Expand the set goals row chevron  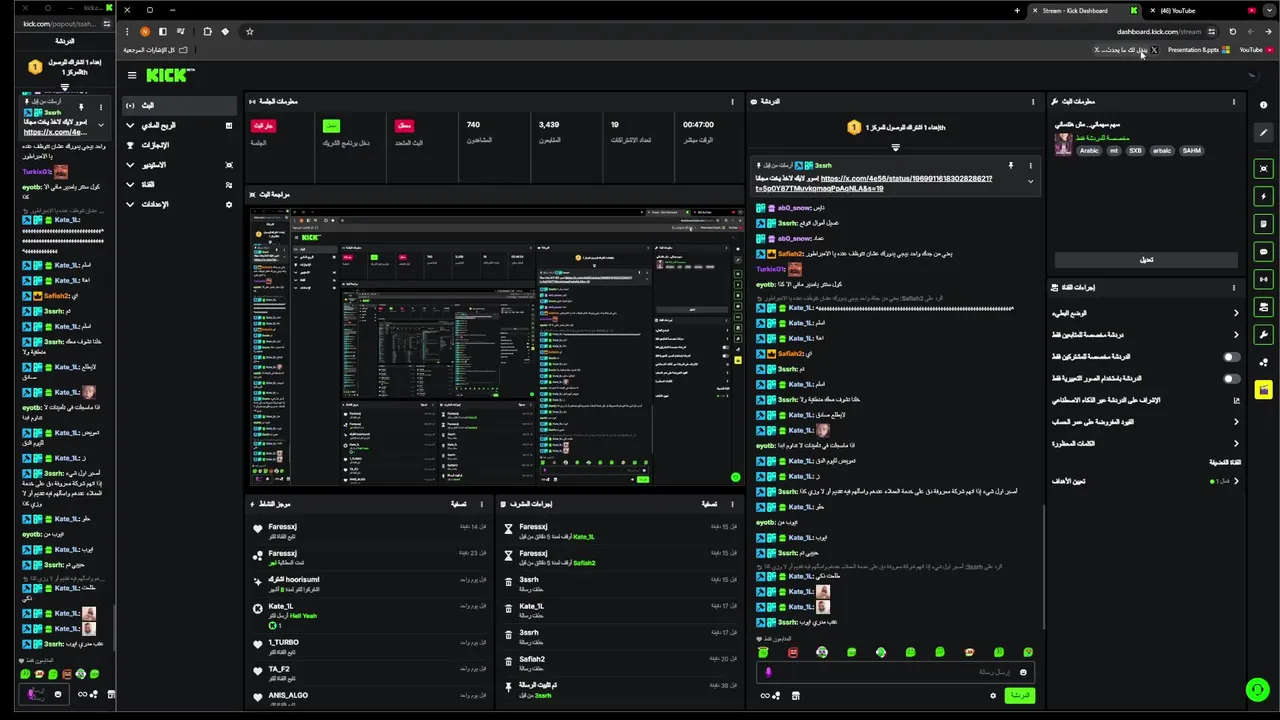pyautogui.click(x=1236, y=481)
